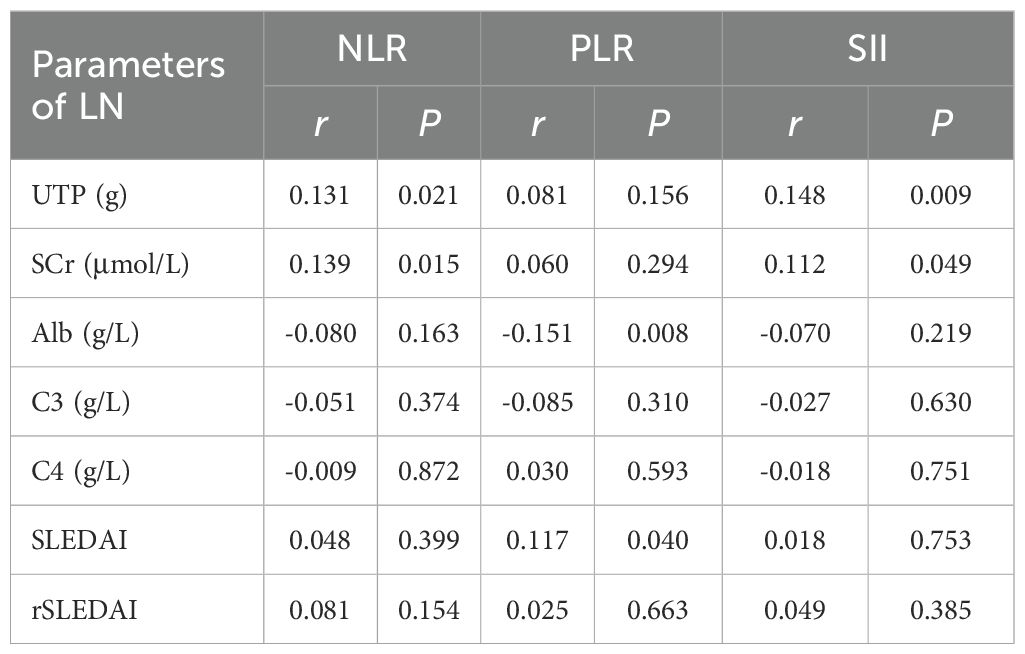Viewport: 1025px width, 654px height.
Task: Select the SCr (μmol/L) row label
Action: coord(111,263)
